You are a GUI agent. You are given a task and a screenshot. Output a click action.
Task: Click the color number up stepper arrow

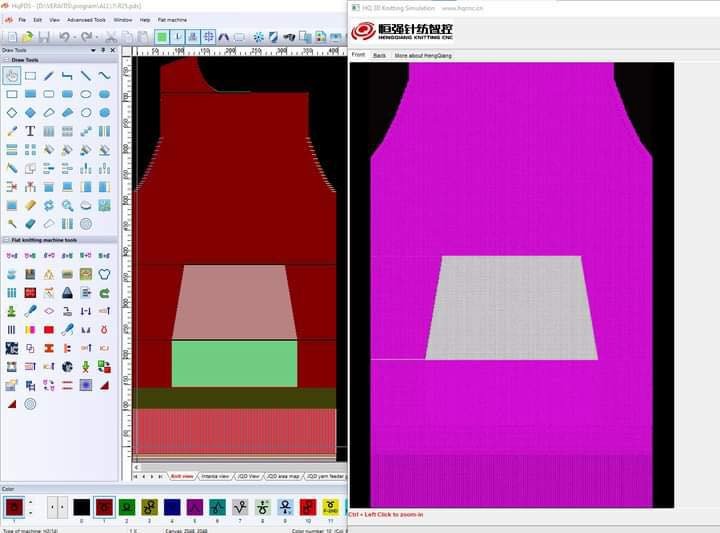point(30,502)
